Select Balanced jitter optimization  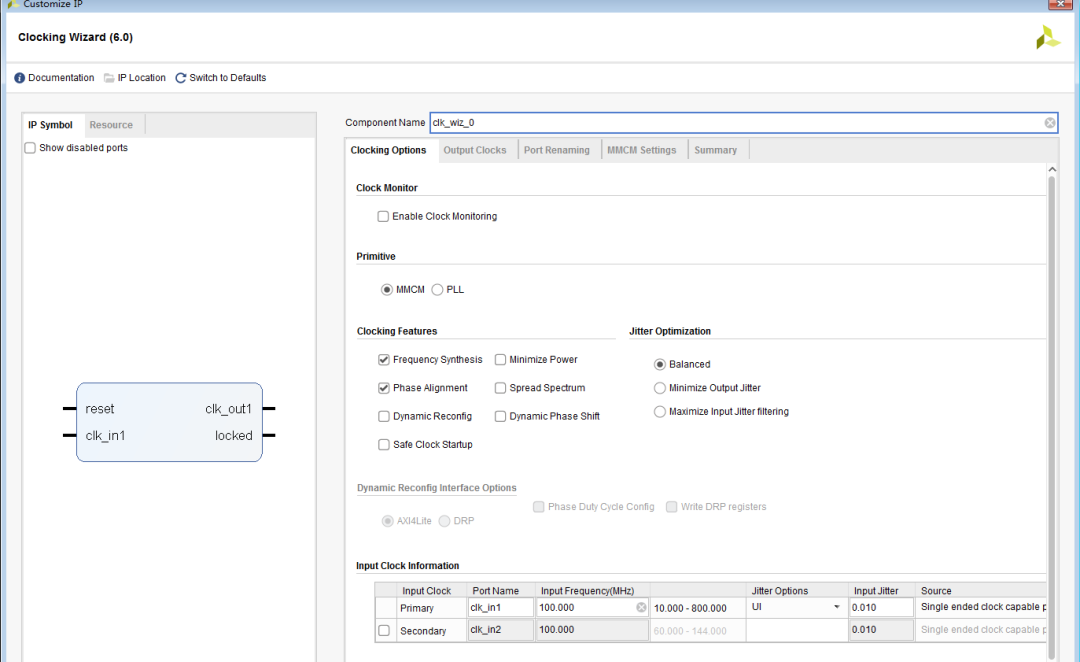[660, 364]
